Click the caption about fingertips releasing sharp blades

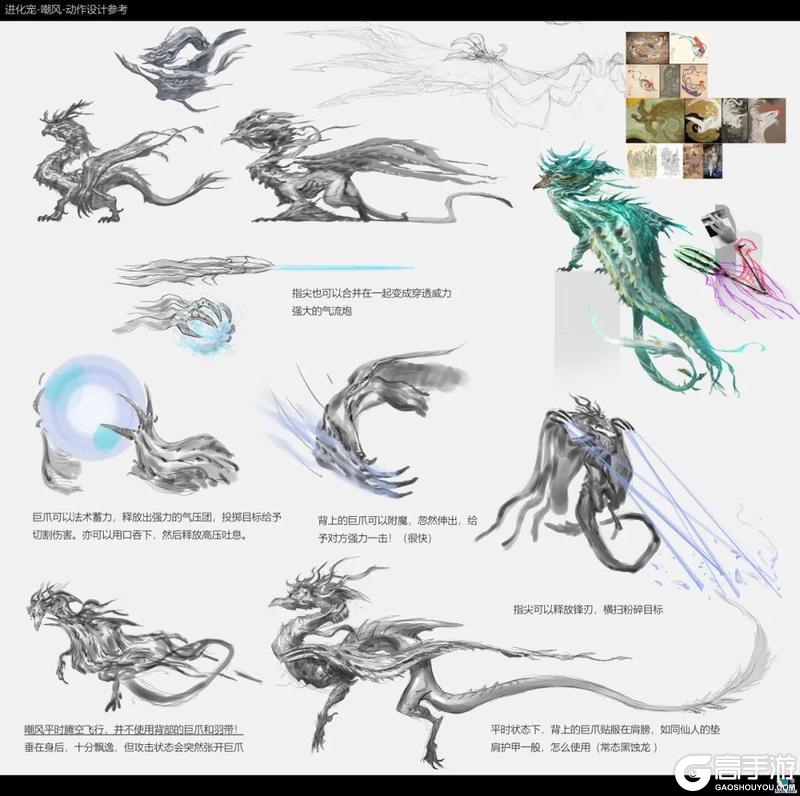[x=588, y=609]
